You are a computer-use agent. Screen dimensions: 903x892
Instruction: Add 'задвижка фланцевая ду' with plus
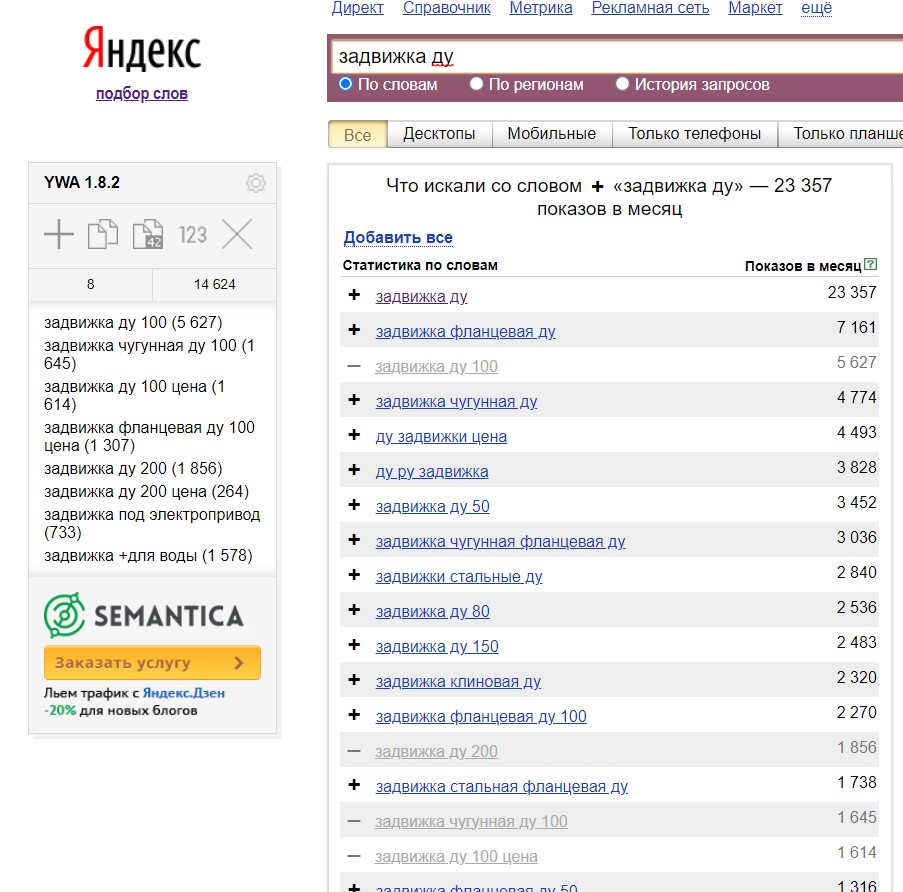(x=354, y=330)
